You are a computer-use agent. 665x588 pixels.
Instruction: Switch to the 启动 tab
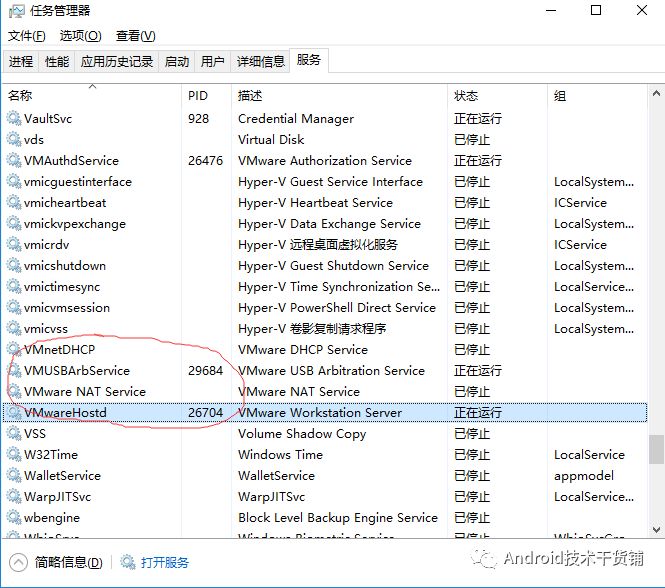[177, 62]
